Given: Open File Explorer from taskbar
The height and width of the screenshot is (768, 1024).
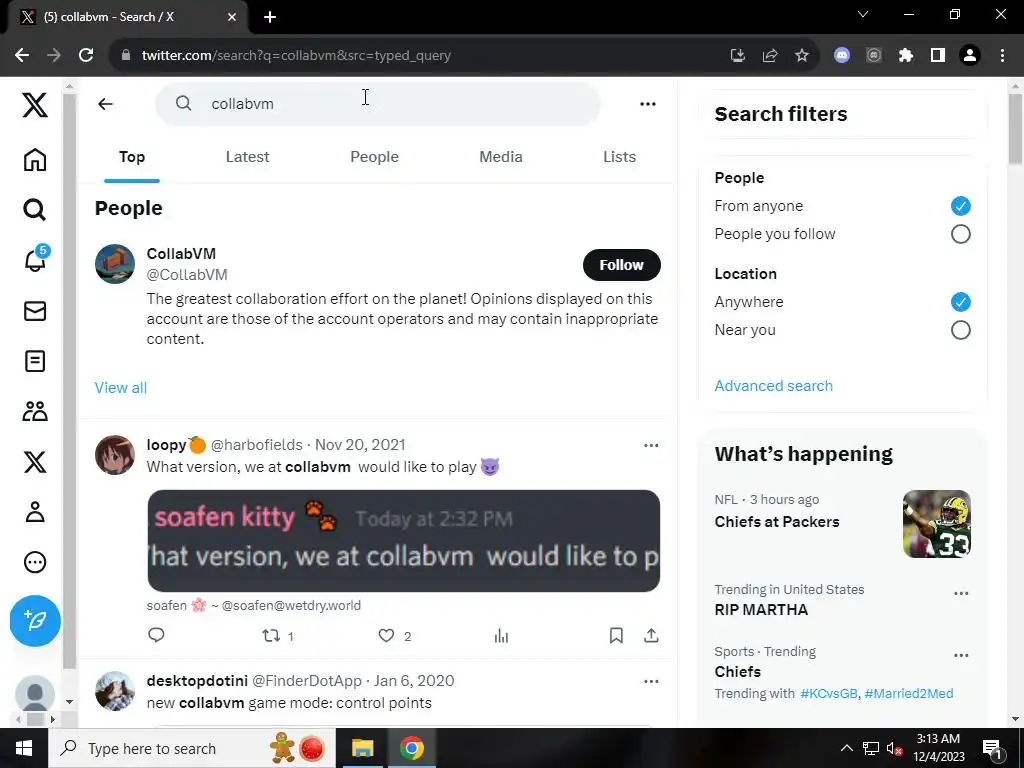Looking at the screenshot, I should pos(362,748).
